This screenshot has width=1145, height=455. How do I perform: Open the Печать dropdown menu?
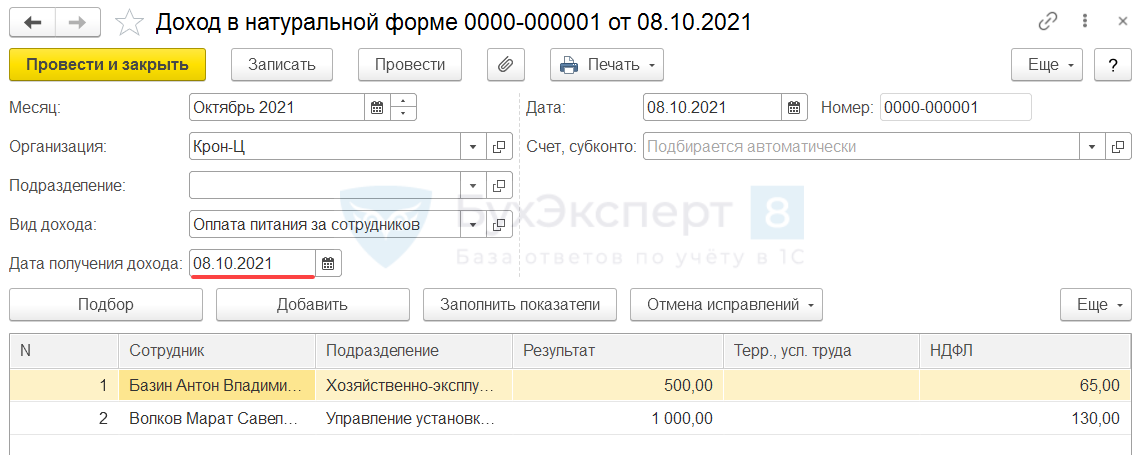(x=607, y=64)
